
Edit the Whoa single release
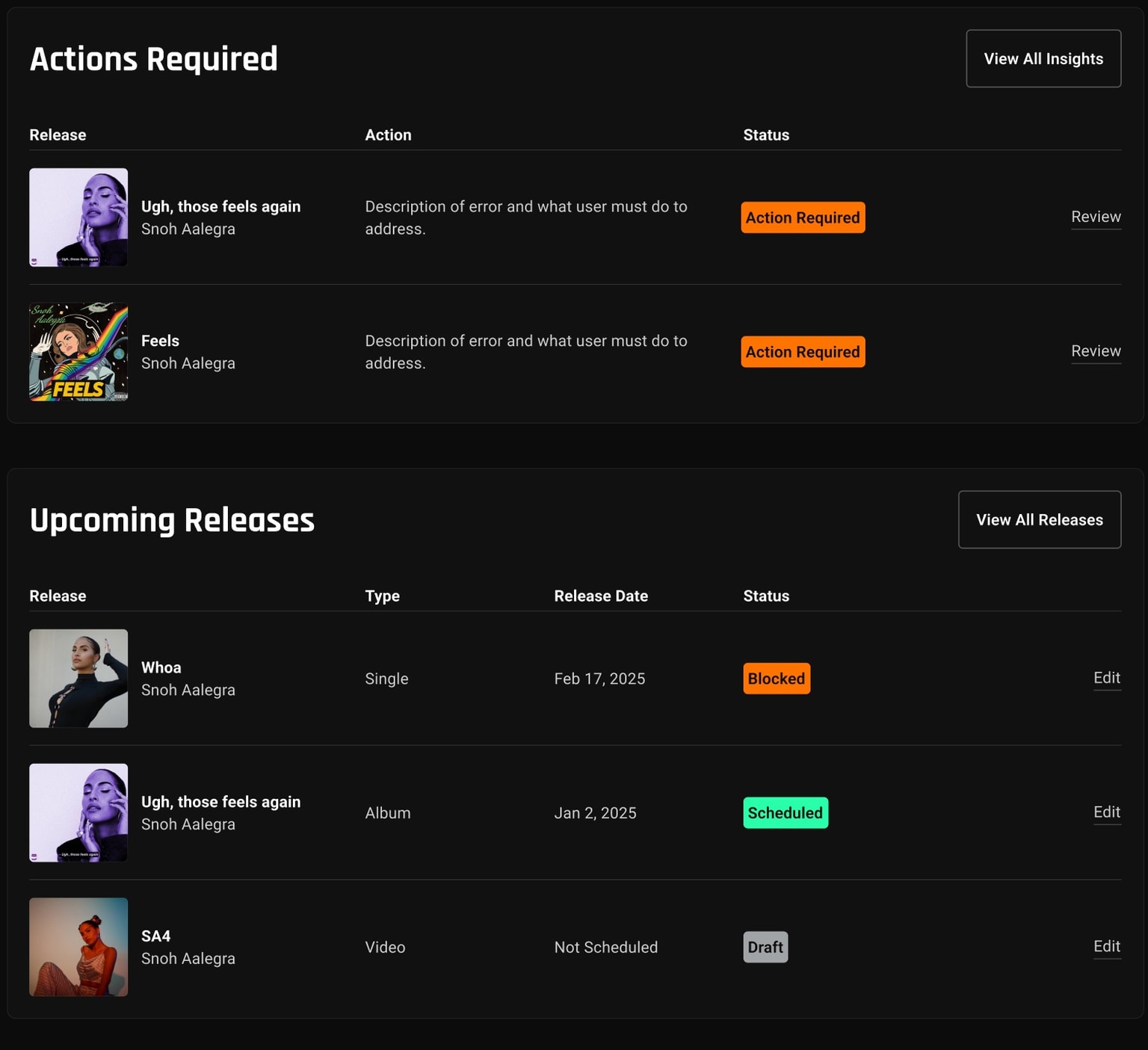1106,678
